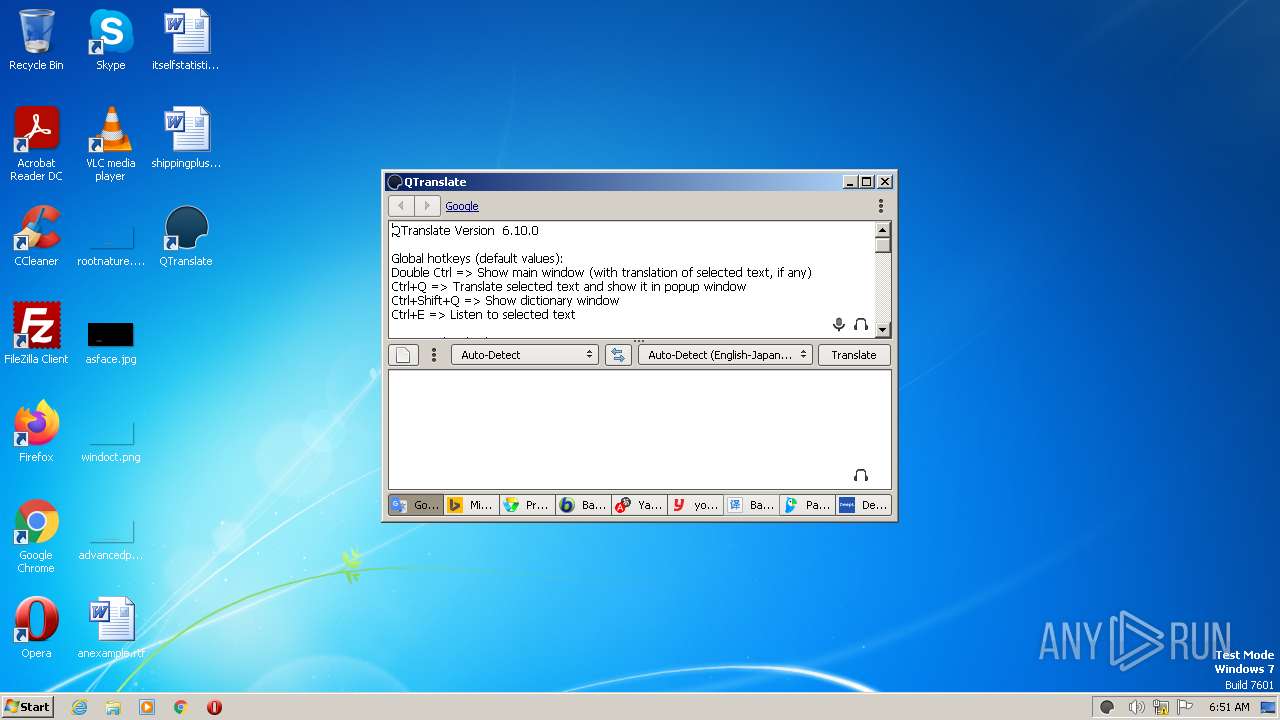
Task: Click the source text scrollbar down arrow
Action: pyautogui.click(x=882, y=330)
